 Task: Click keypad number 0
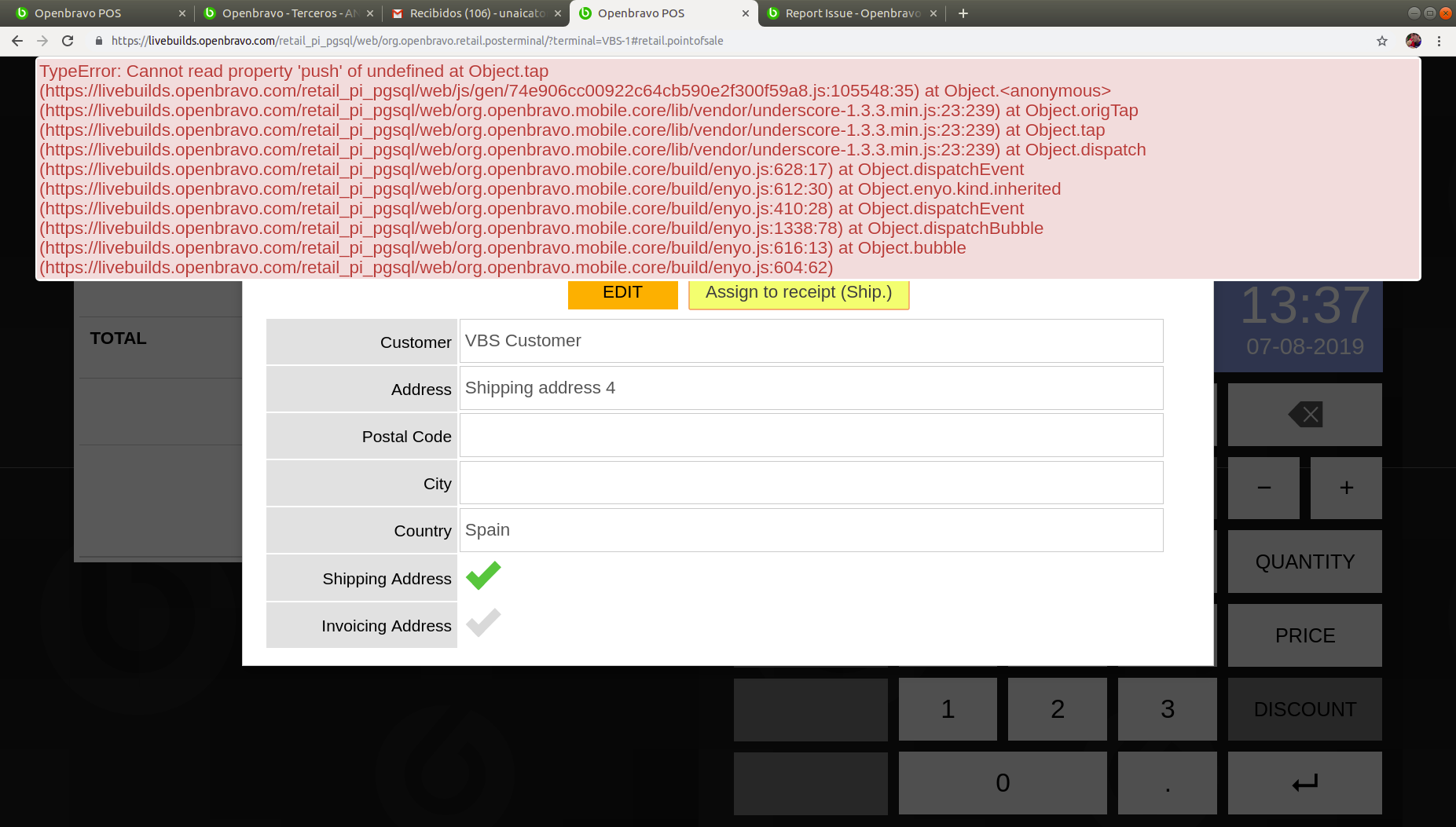pyautogui.click(x=1003, y=783)
